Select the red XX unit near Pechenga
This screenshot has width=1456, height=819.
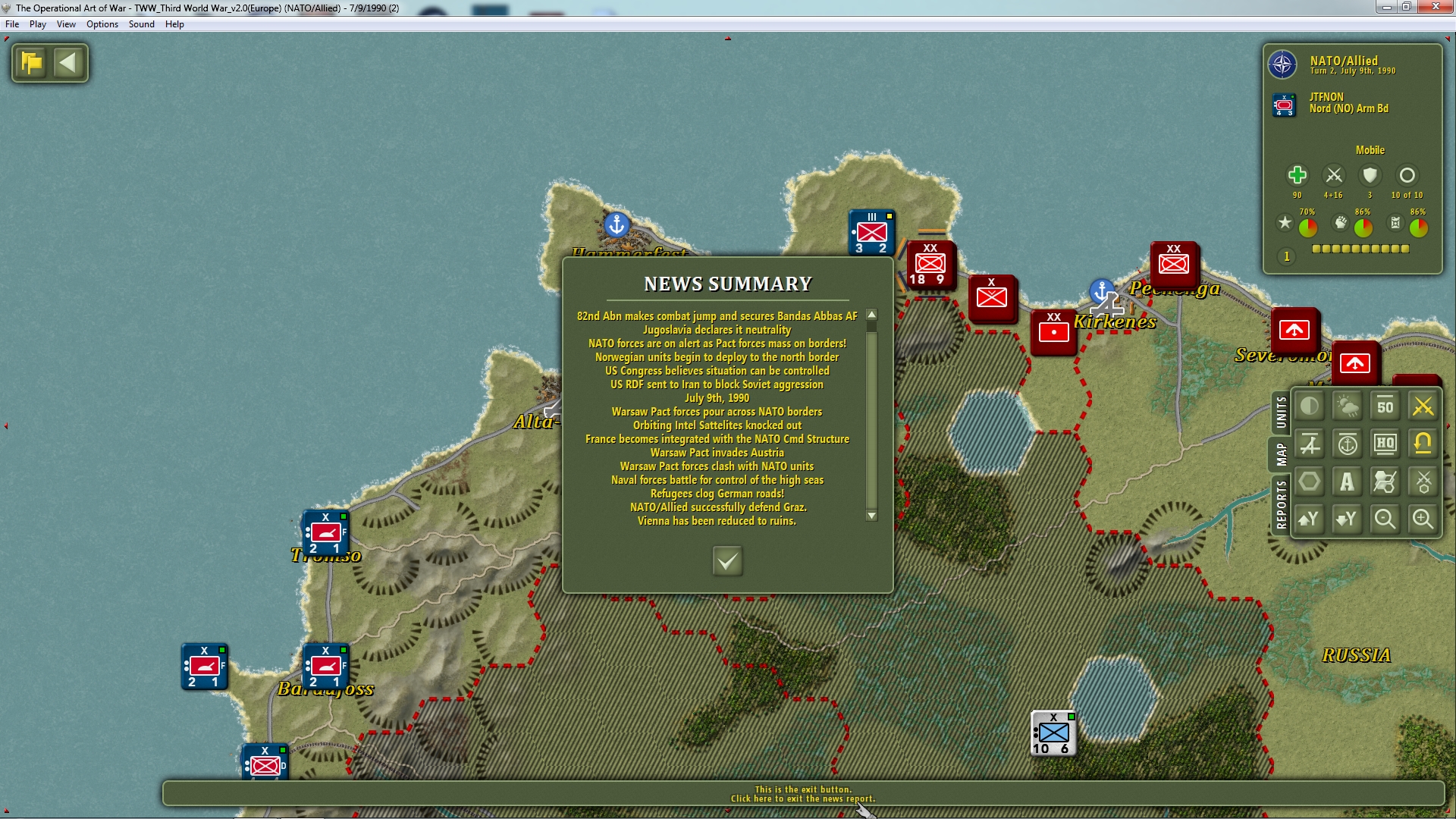point(1174,264)
